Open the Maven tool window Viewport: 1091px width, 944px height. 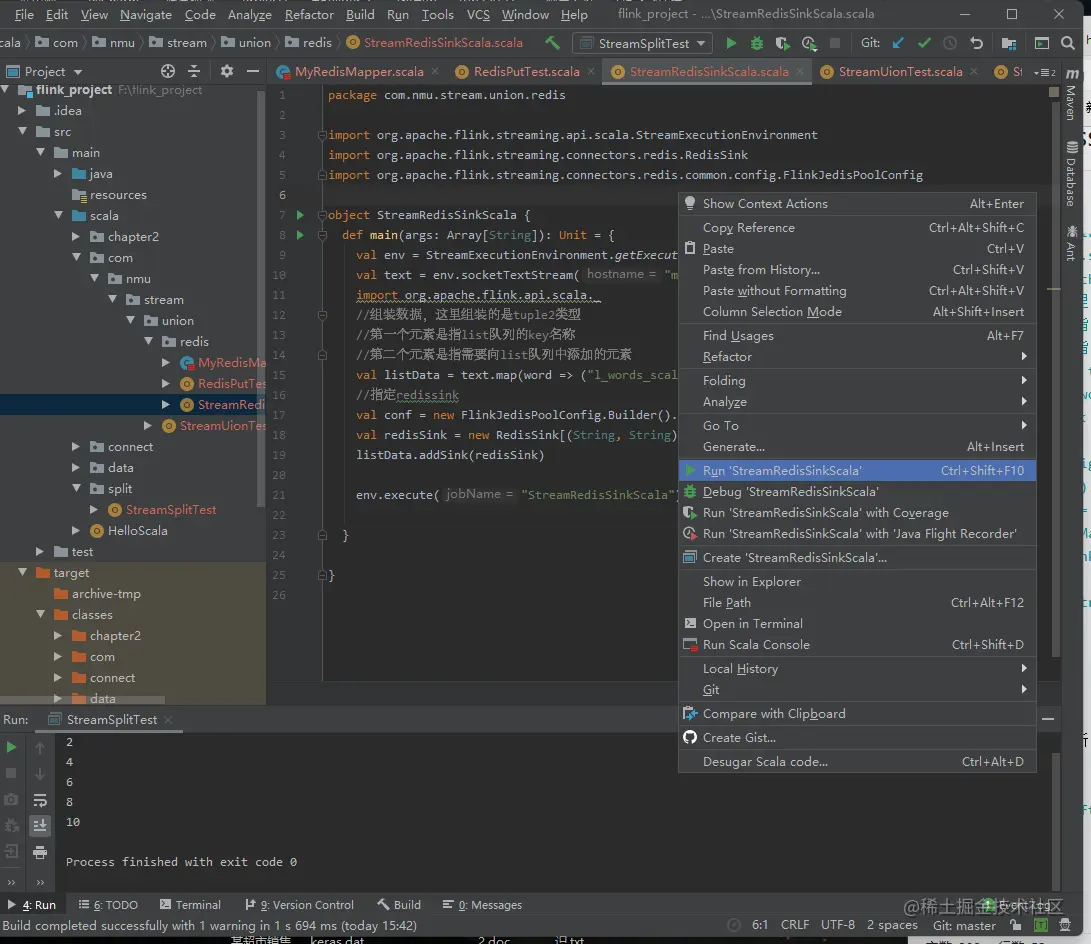click(x=1072, y=94)
